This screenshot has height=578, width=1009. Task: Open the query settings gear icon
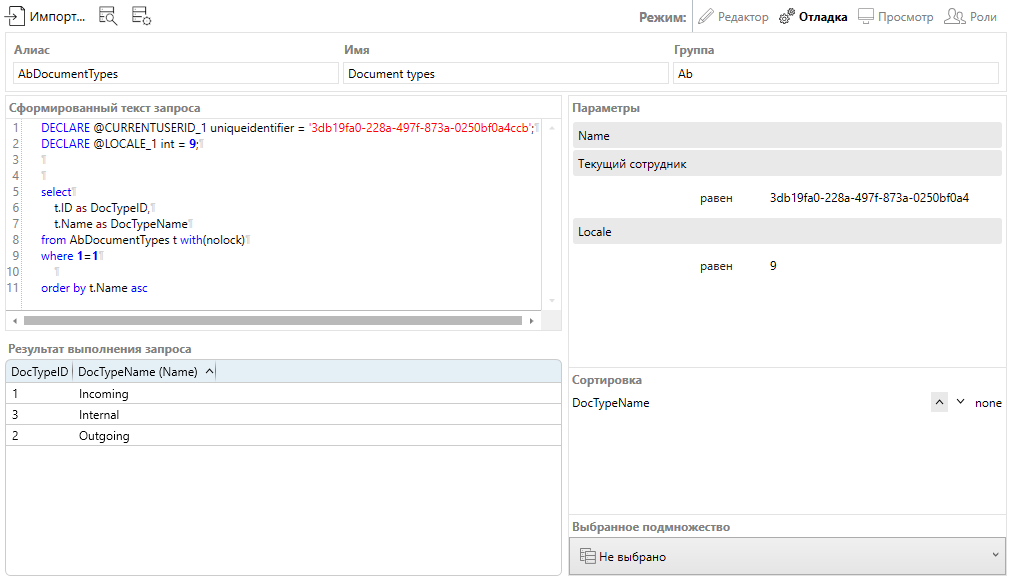pos(141,16)
